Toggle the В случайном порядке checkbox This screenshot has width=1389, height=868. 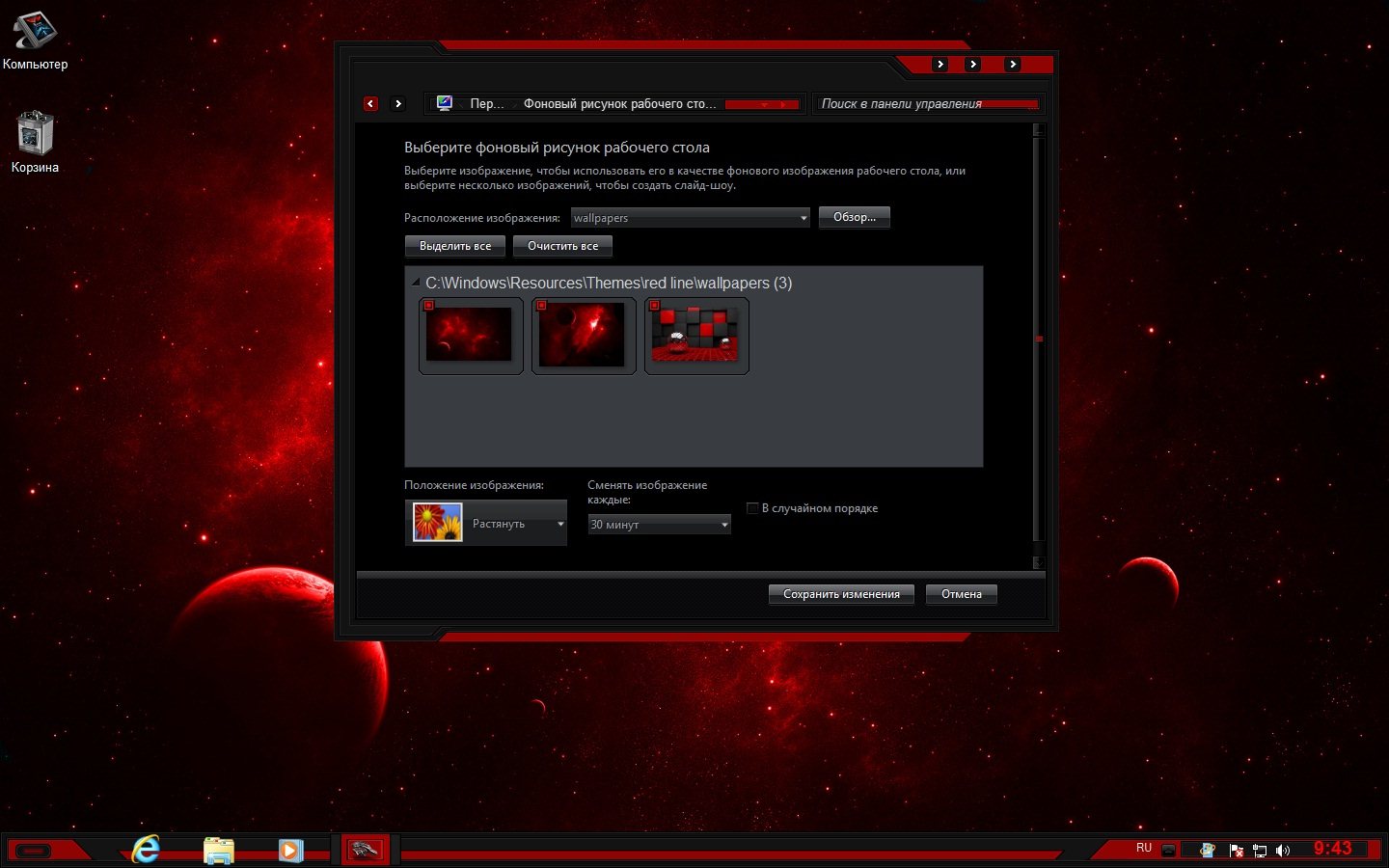pos(752,508)
